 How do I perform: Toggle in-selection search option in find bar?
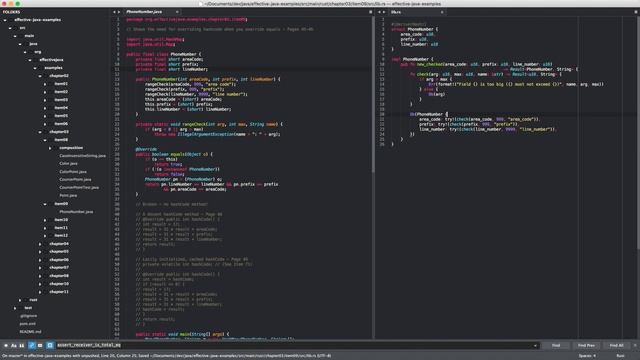[x=40, y=345]
